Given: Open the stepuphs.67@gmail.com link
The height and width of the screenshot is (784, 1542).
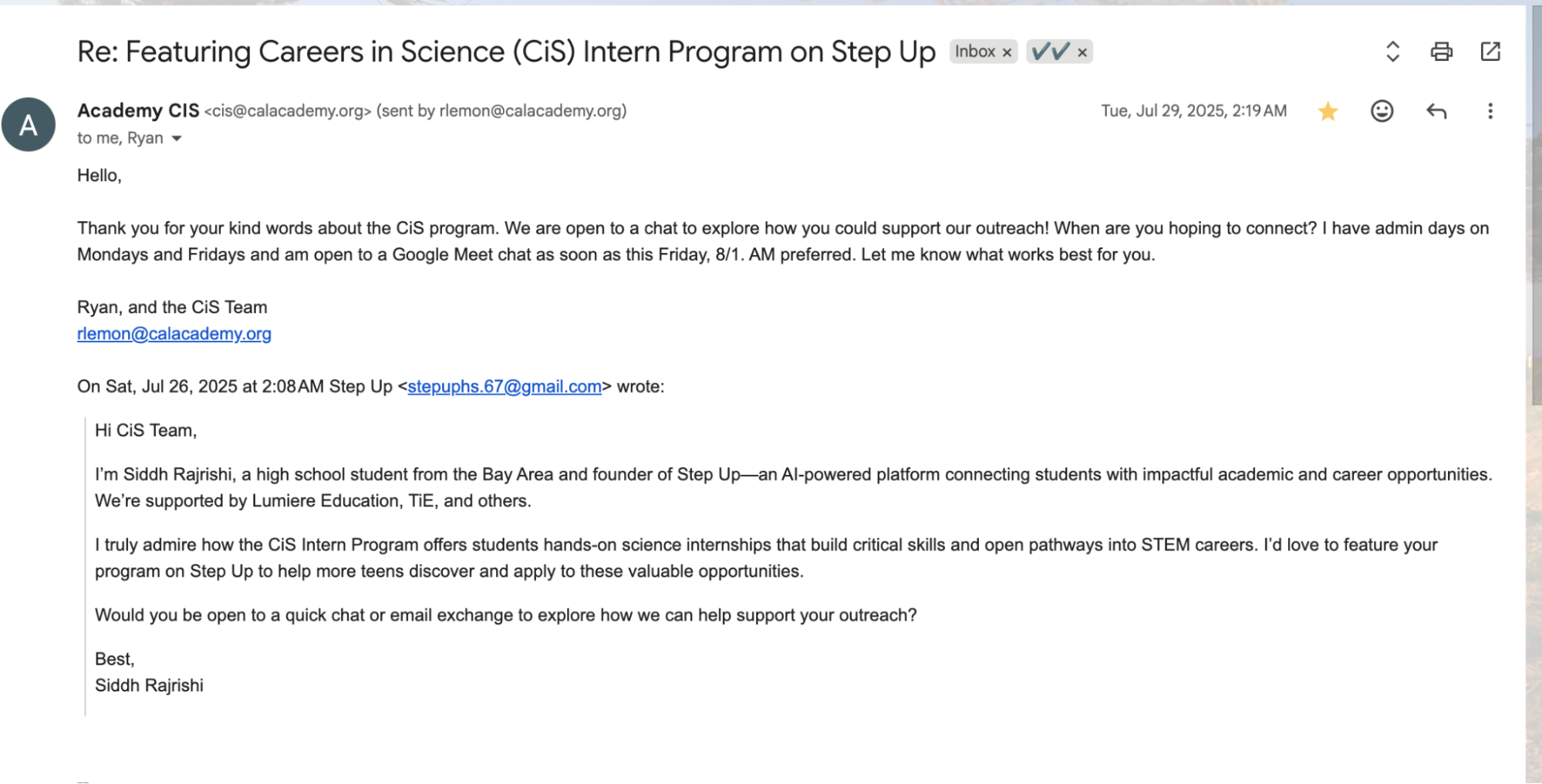Looking at the screenshot, I should click(504, 386).
